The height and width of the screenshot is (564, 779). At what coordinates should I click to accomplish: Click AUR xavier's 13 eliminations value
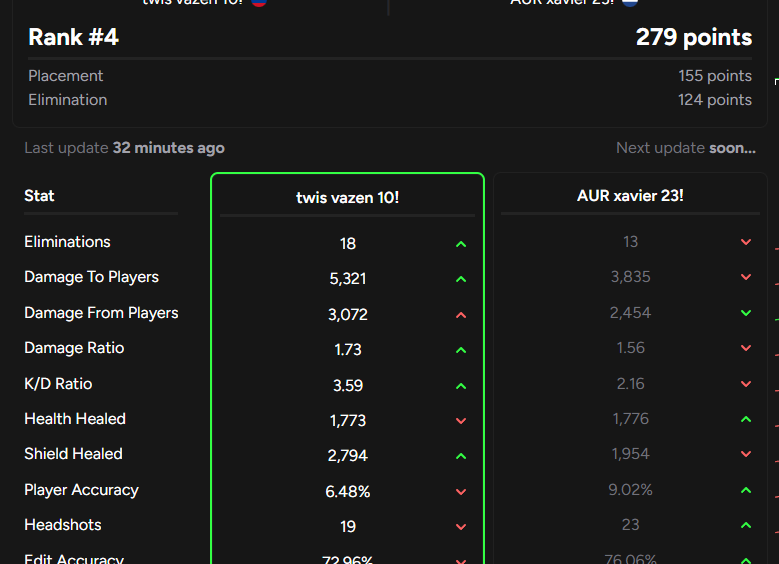(x=630, y=242)
